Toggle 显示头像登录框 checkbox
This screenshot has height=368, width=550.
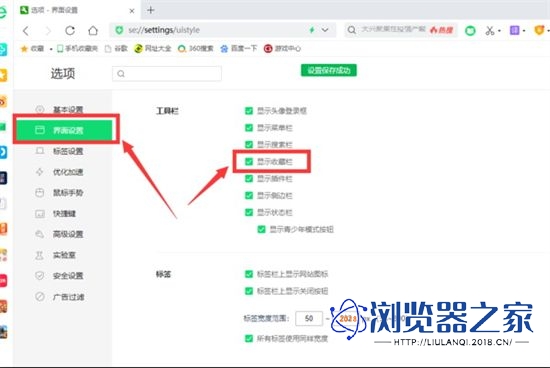coord(249,111)
